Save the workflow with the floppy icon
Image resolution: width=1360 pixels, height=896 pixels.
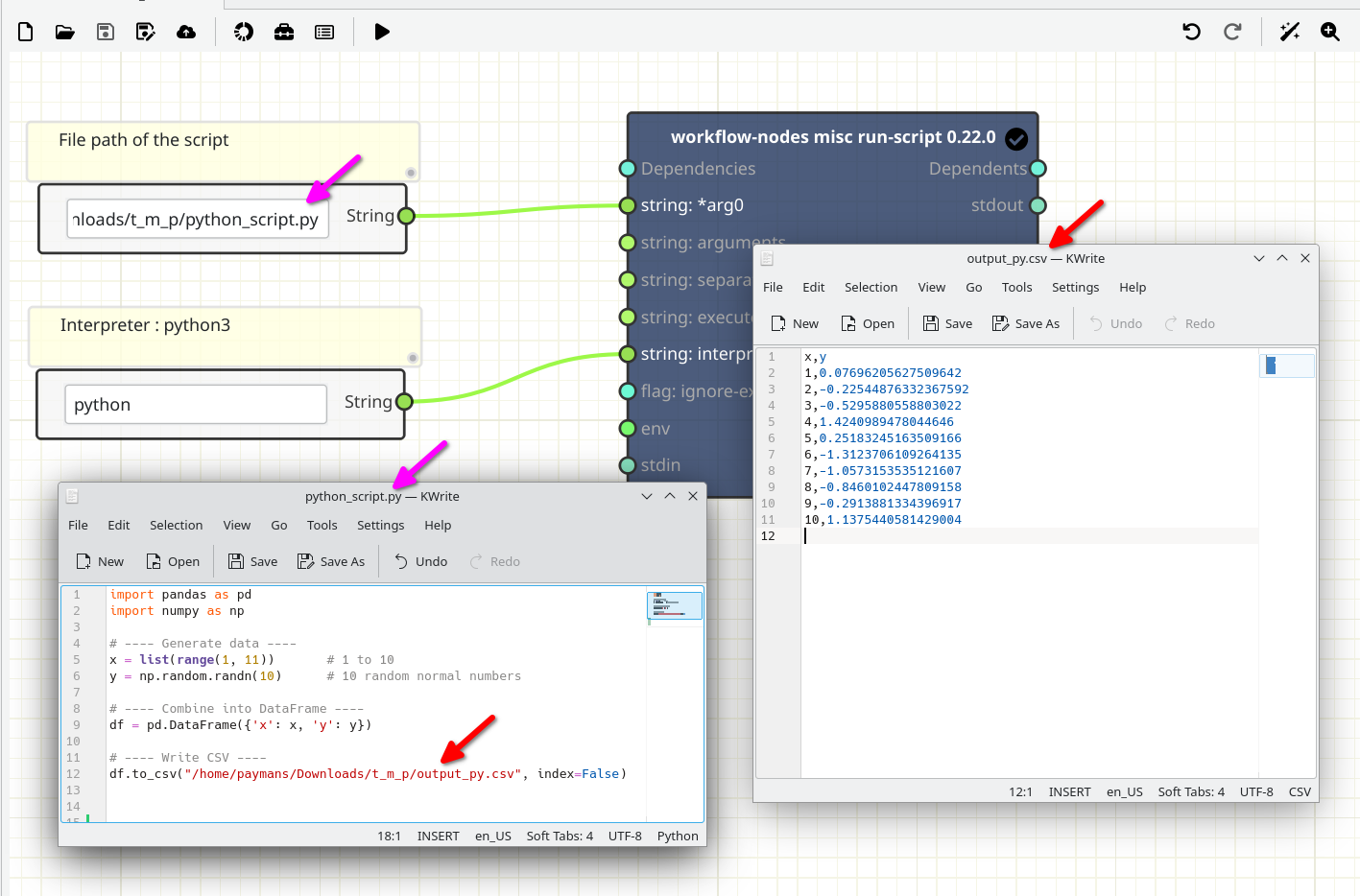tap(106, 32)
